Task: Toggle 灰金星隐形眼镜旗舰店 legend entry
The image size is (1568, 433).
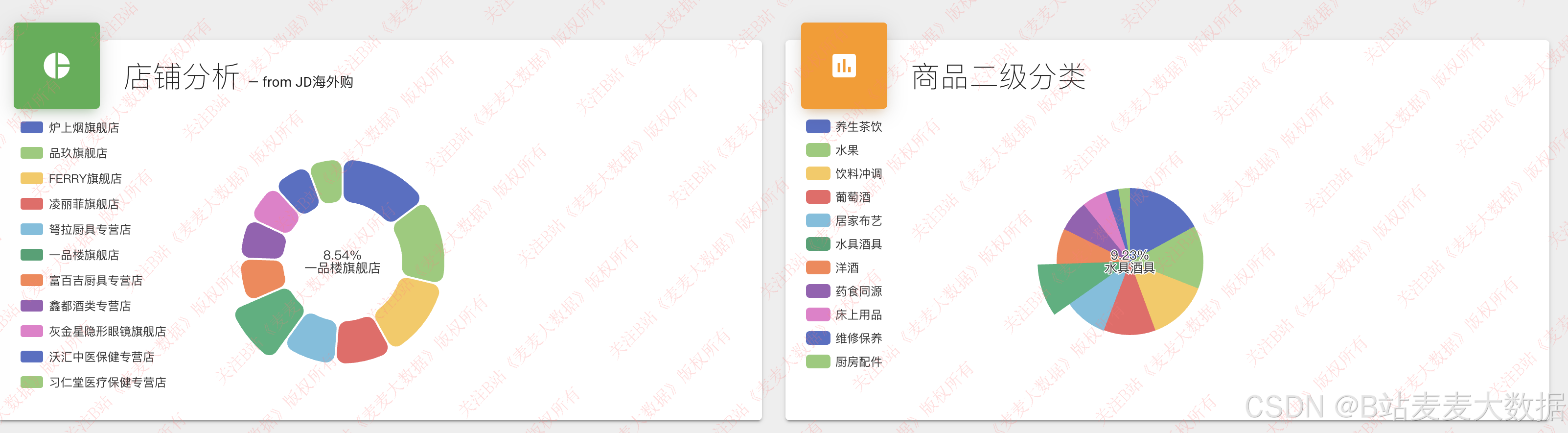Action: coord(93,331)
